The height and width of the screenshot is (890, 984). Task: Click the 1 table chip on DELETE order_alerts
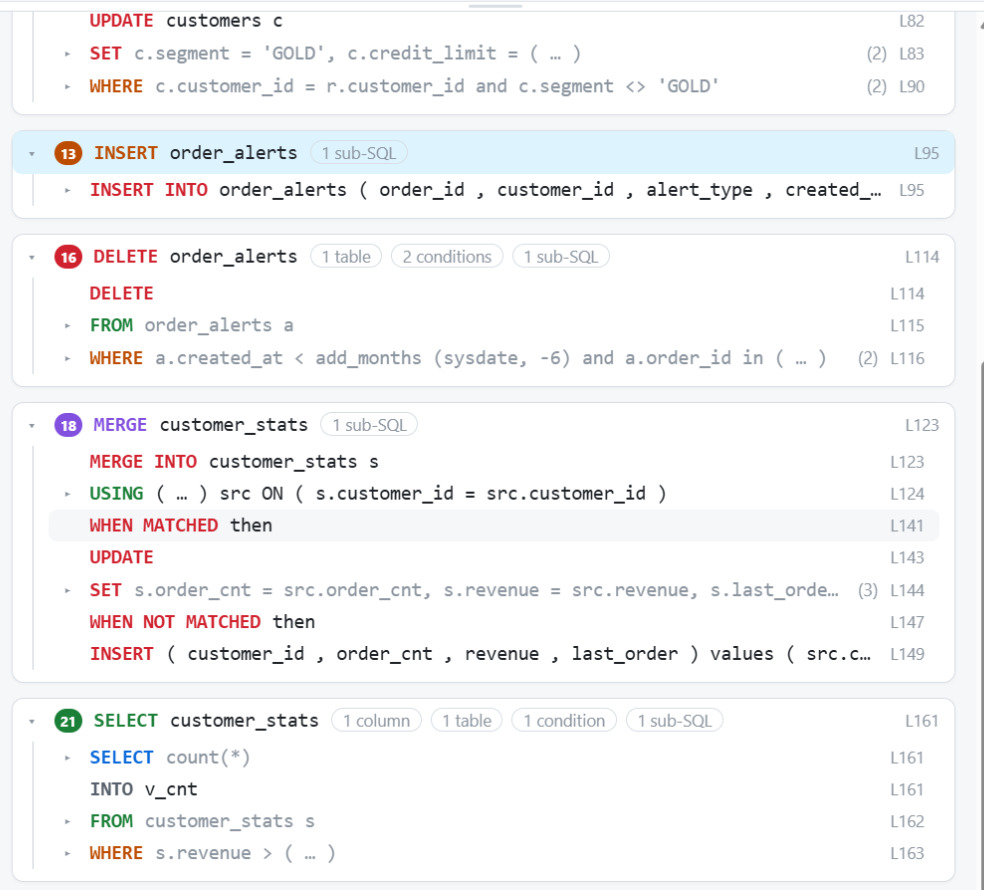pyautogui.click(x=346, y=257)
